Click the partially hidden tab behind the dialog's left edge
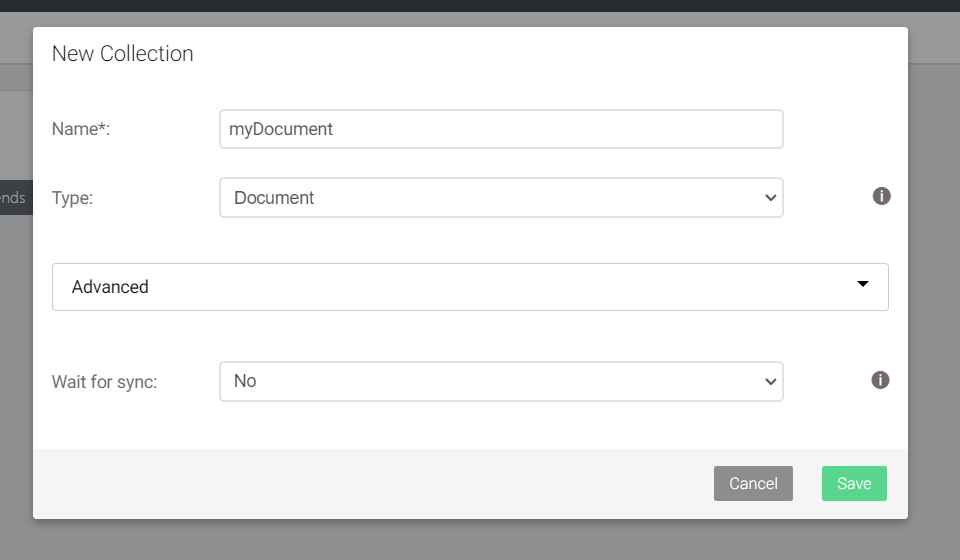Image resolution: width=960 pixels, height=560 pixels. point(14,198)
